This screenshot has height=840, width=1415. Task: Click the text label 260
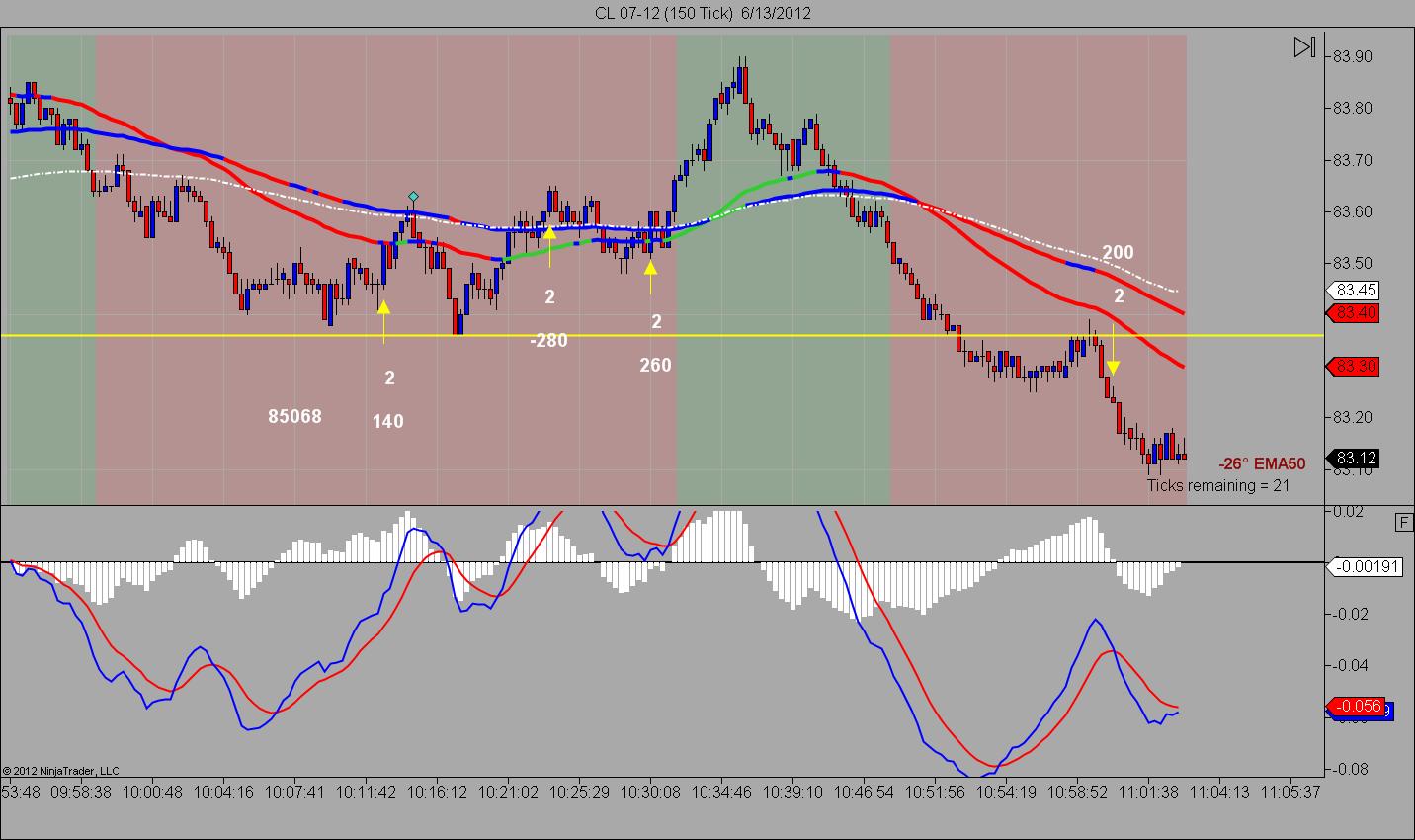point(655,366)
